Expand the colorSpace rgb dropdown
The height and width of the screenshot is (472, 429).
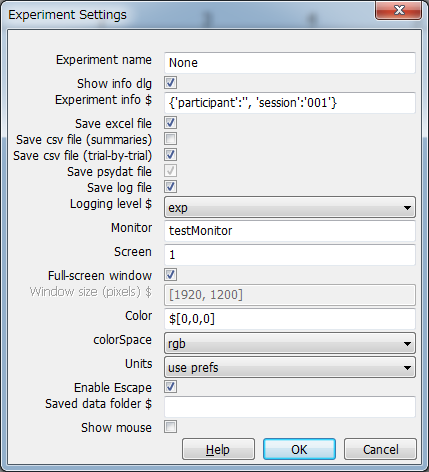290,343
